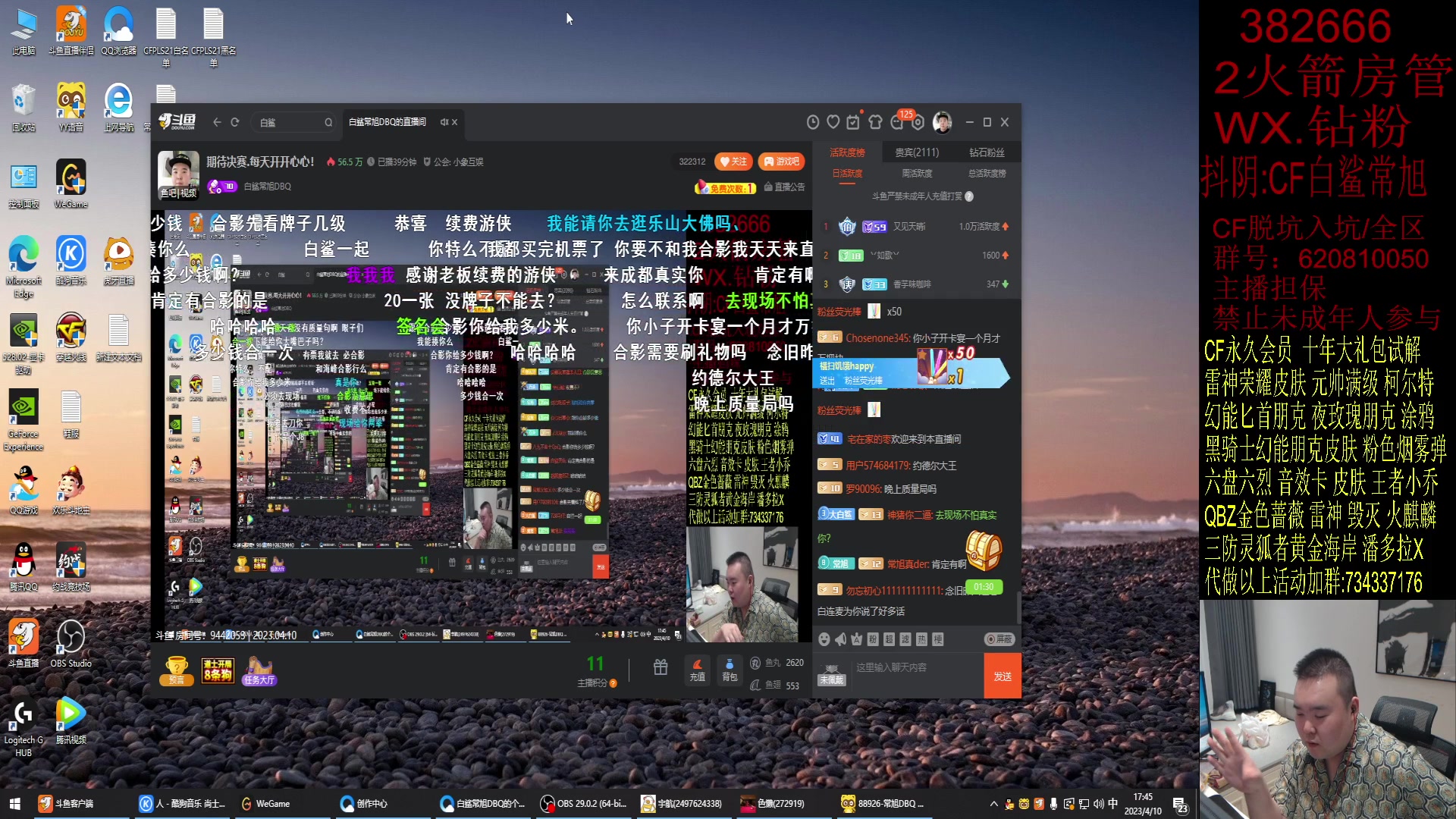This screenshot has height=819, width=1456.
Task: Click the 公会: 小象互娱 guild link
Action: coord(453,162)
